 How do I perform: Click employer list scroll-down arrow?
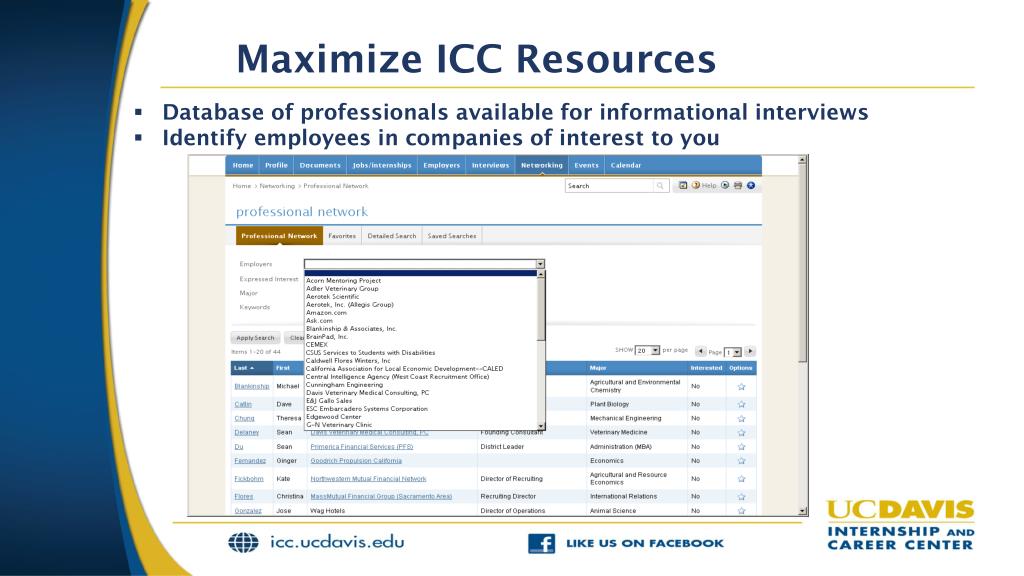pos(541,426)
